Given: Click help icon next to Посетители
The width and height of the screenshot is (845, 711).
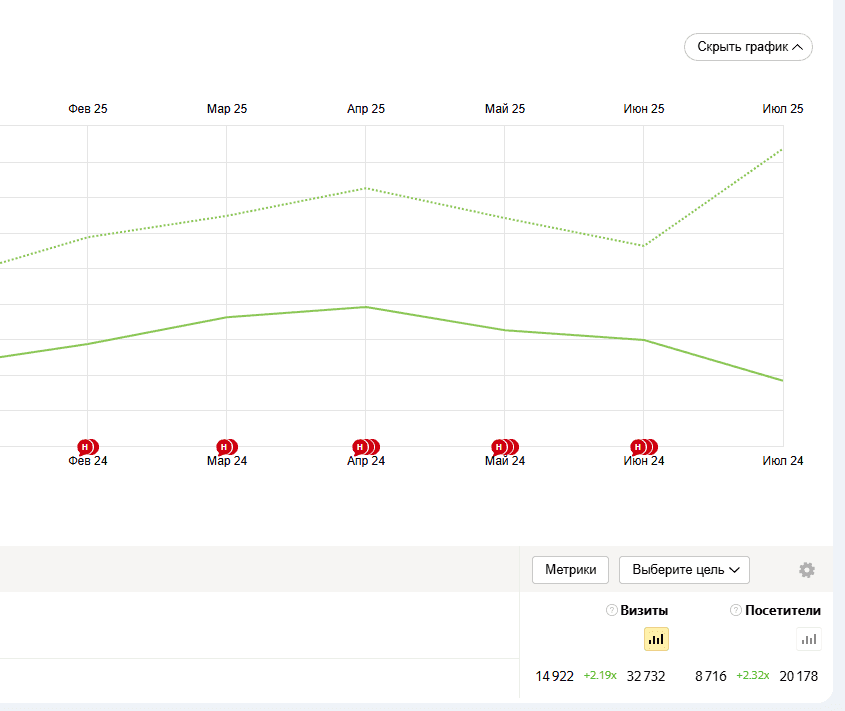Looking at the screenshot, I should pos(736,610).
